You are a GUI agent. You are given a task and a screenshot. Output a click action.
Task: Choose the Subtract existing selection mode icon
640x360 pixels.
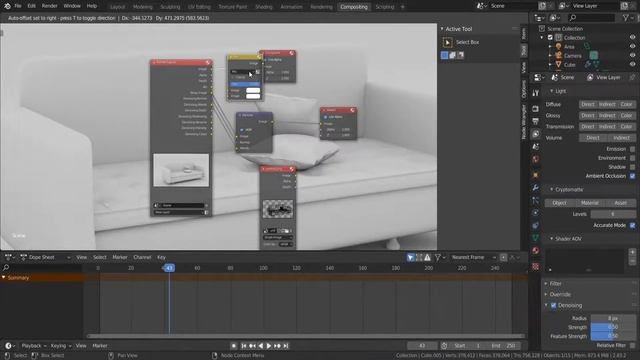pyautogui.click(x=460, y=55)
